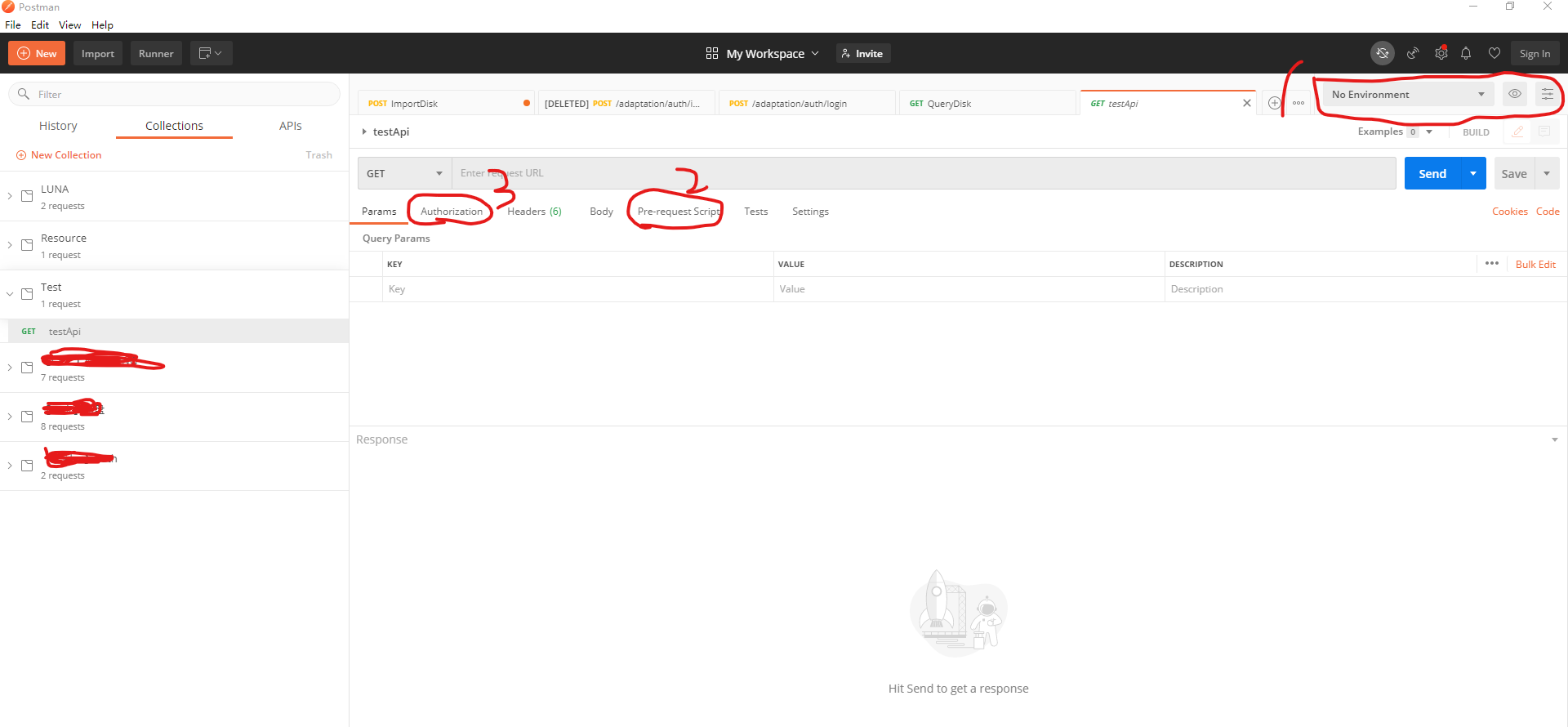The height and width of the screenshot is (727, 1568).
Task: Focus the sidebar Filter search field
Action: pyautogui.click(x=174, y=94)
